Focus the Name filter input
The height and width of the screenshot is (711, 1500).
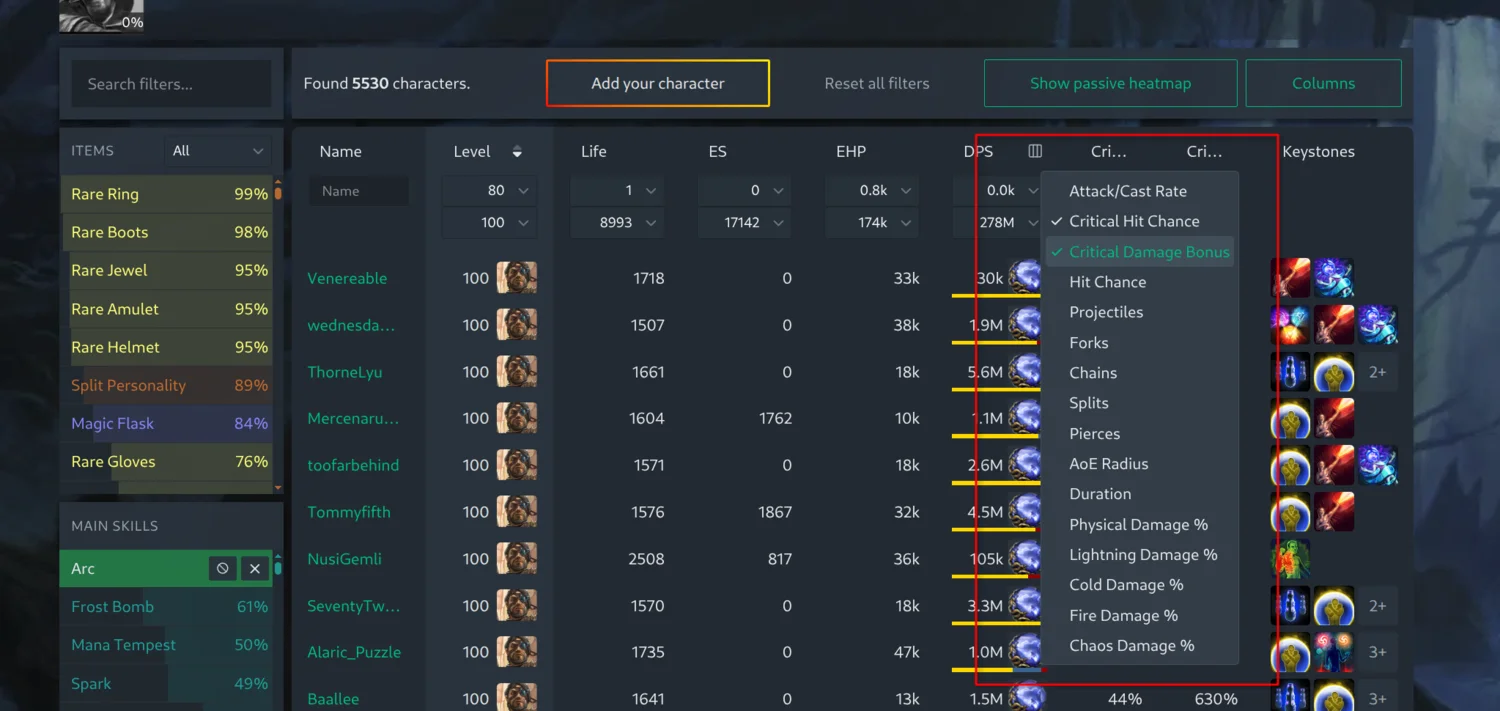[x=359, y=191]
